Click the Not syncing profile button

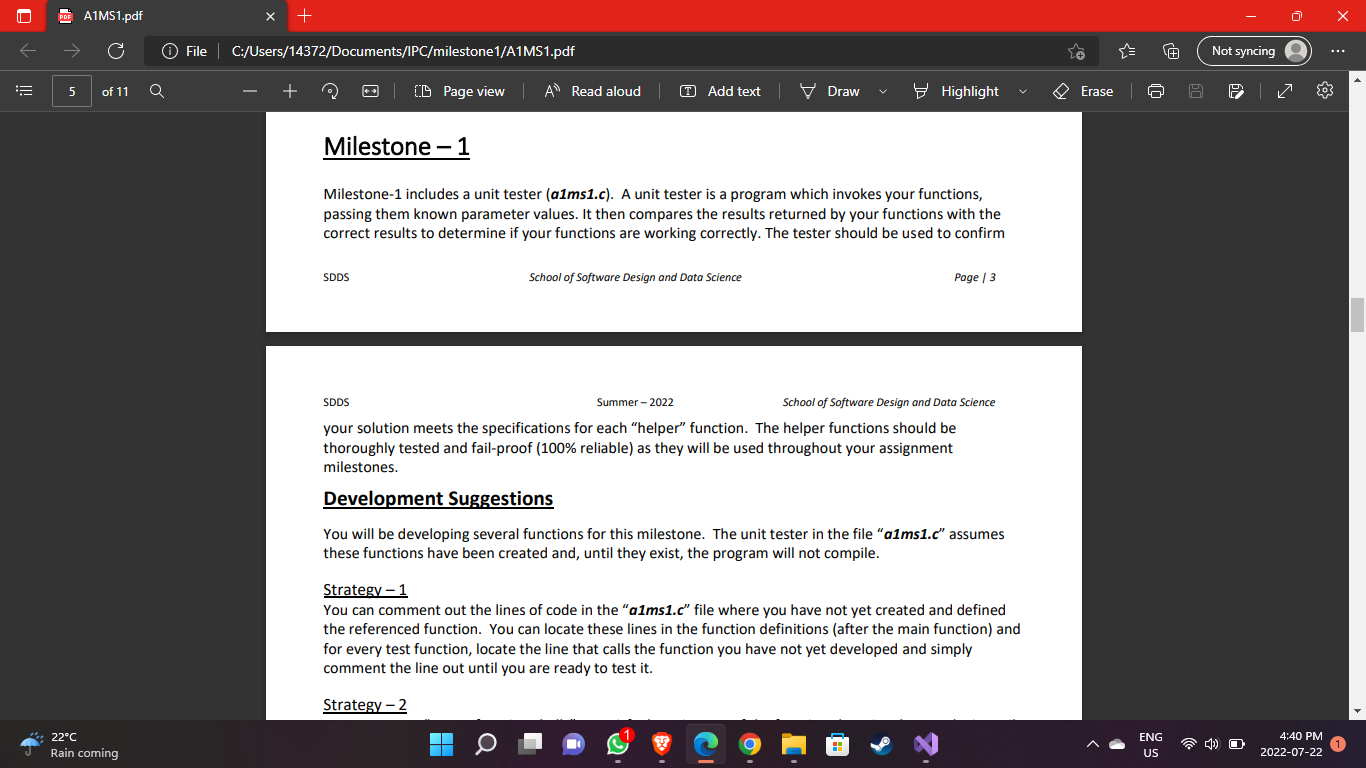[1253, 50]
